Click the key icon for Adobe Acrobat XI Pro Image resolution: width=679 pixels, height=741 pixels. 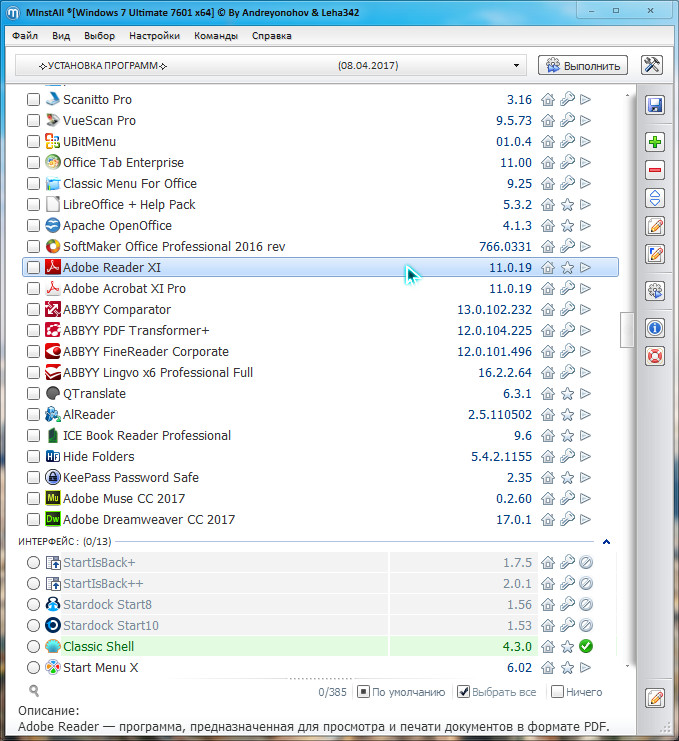click(567, 288)
